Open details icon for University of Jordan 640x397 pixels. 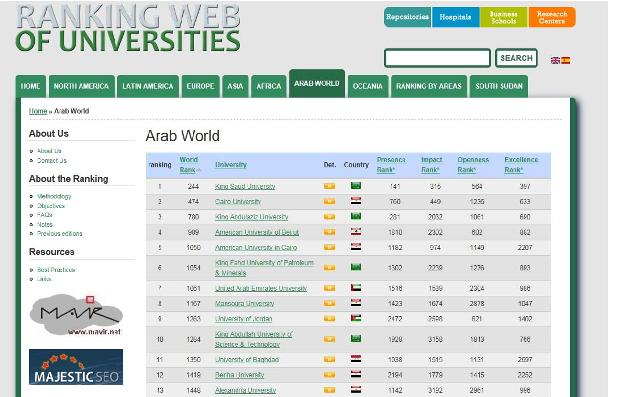coord(329,319)
